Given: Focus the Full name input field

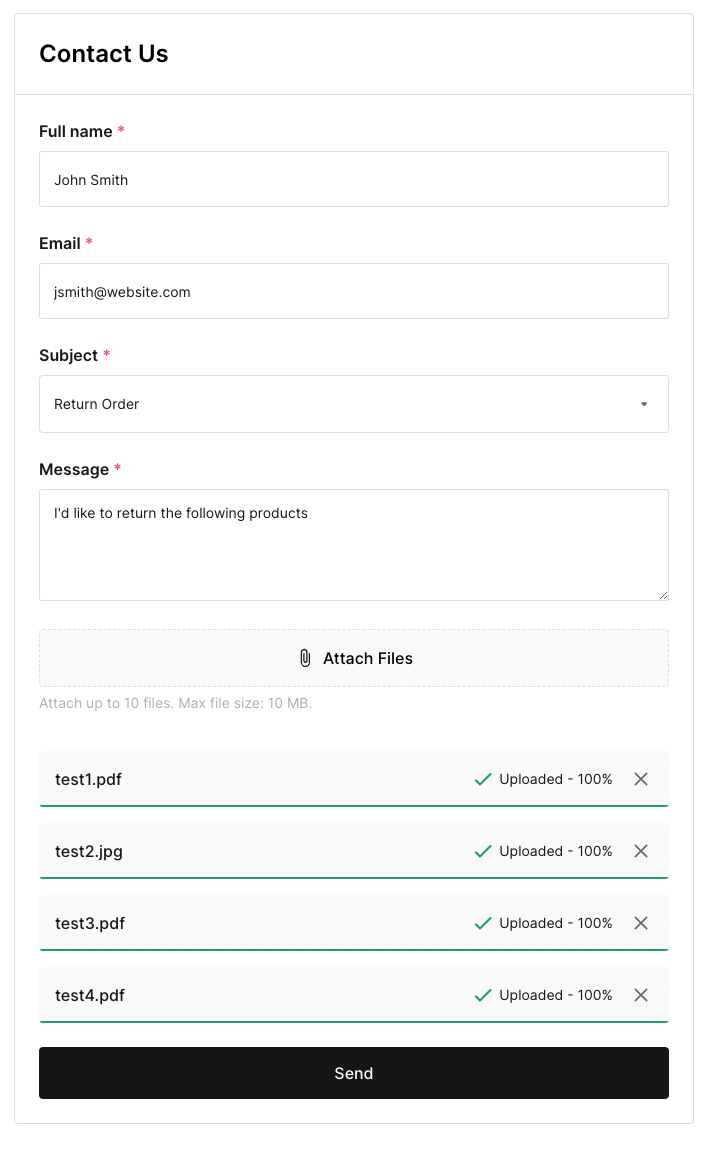Looking at the screenshot, I should tap(353, 180).
